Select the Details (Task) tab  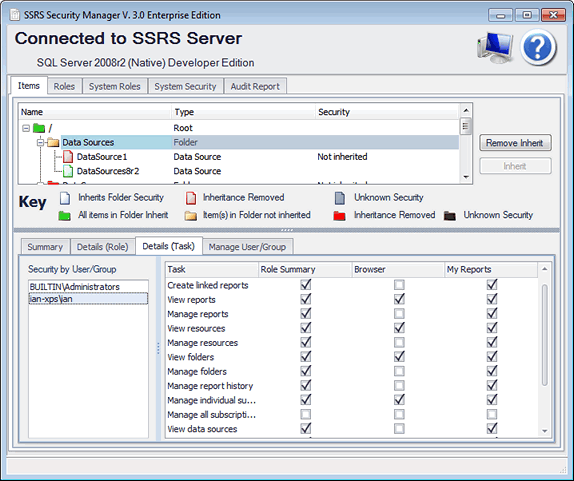pyautogui.click(x=168, y=246)
